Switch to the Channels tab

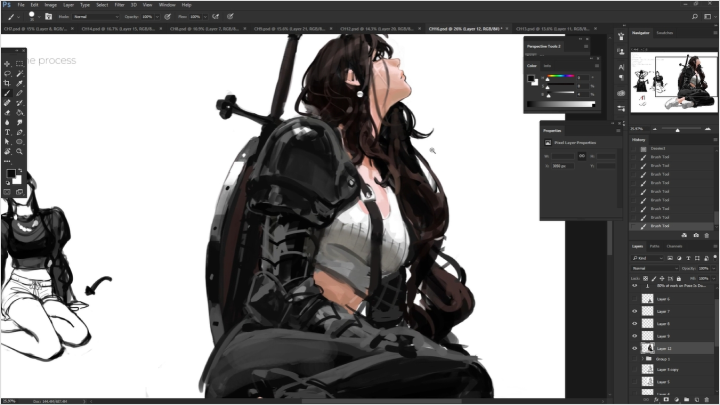[674, 246]
